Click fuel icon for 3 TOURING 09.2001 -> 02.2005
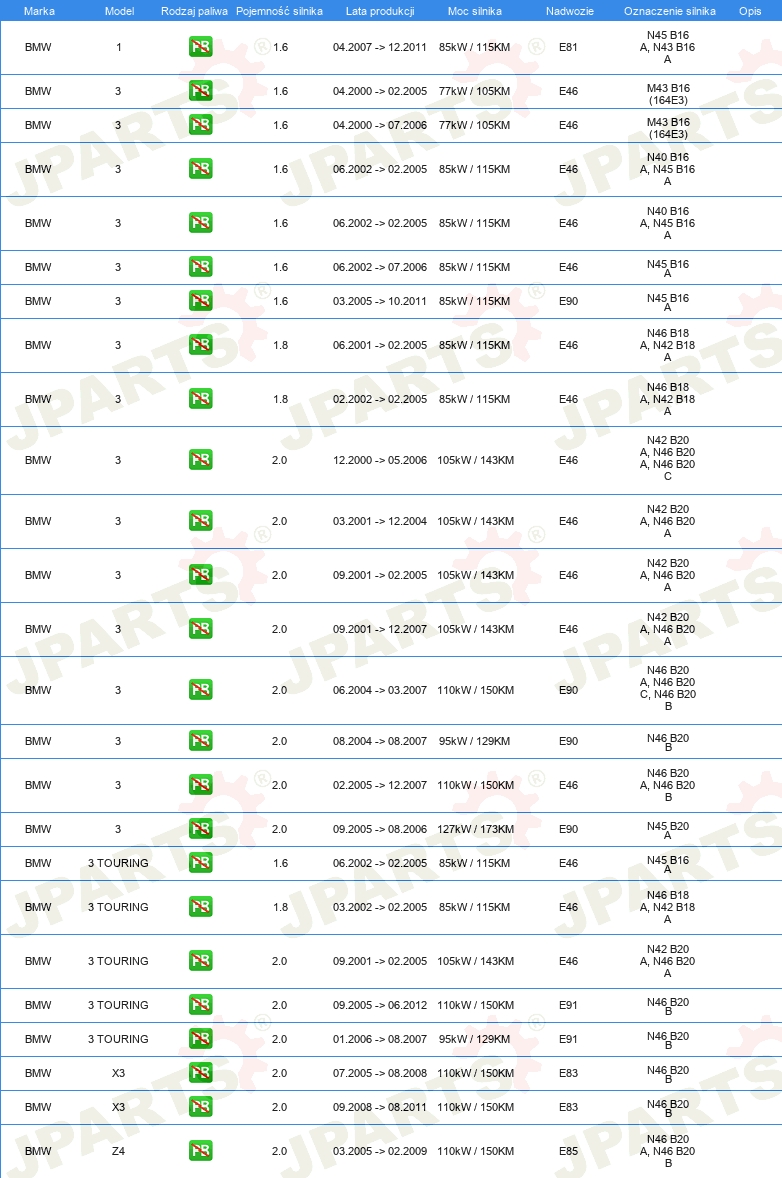The width and height of the screenshot is (782, 1178). (x=201, y=961)
